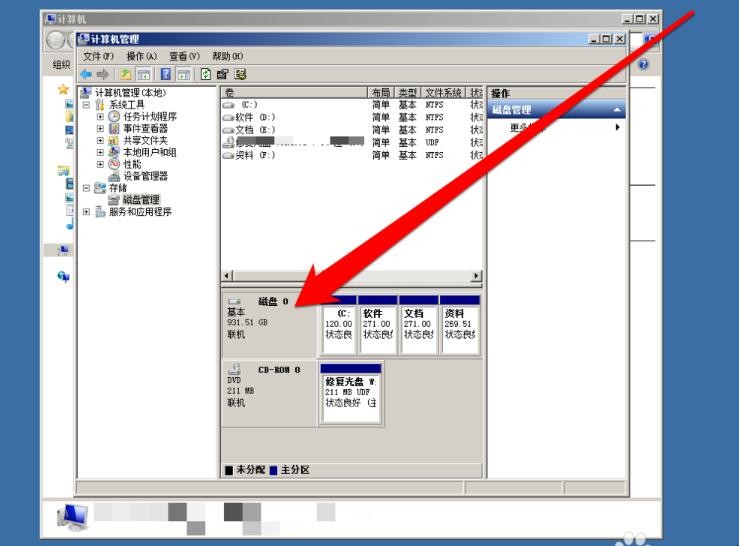Click the back arrow toolbar icon

pos(86,74)
